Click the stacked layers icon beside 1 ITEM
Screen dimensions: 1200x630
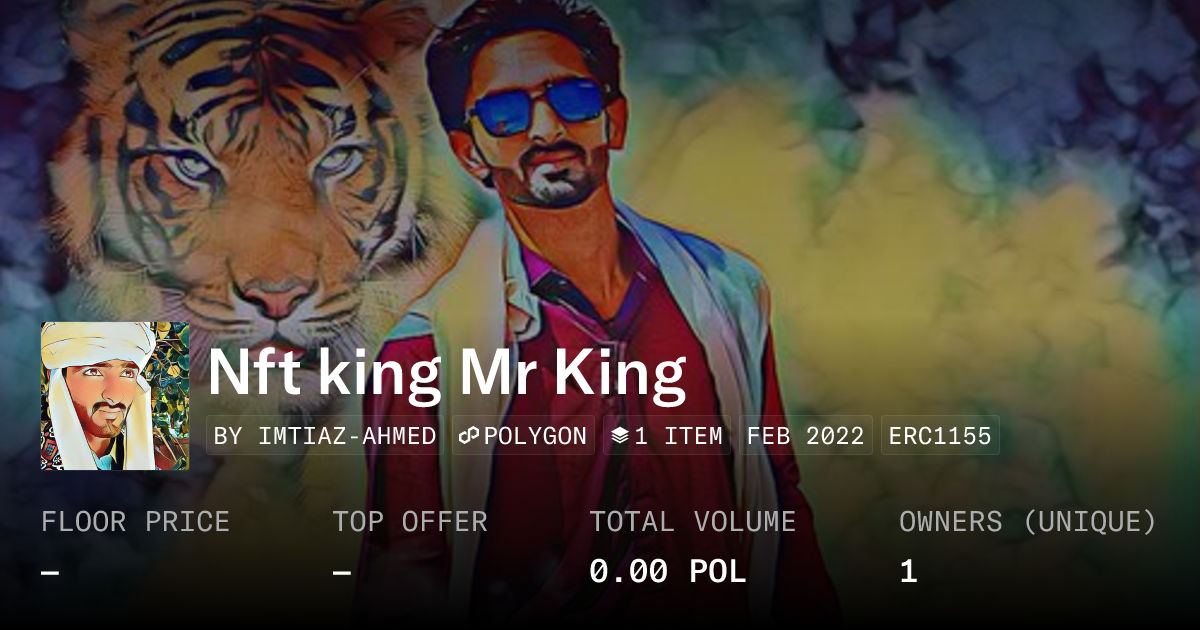click(x=619, y=436)
